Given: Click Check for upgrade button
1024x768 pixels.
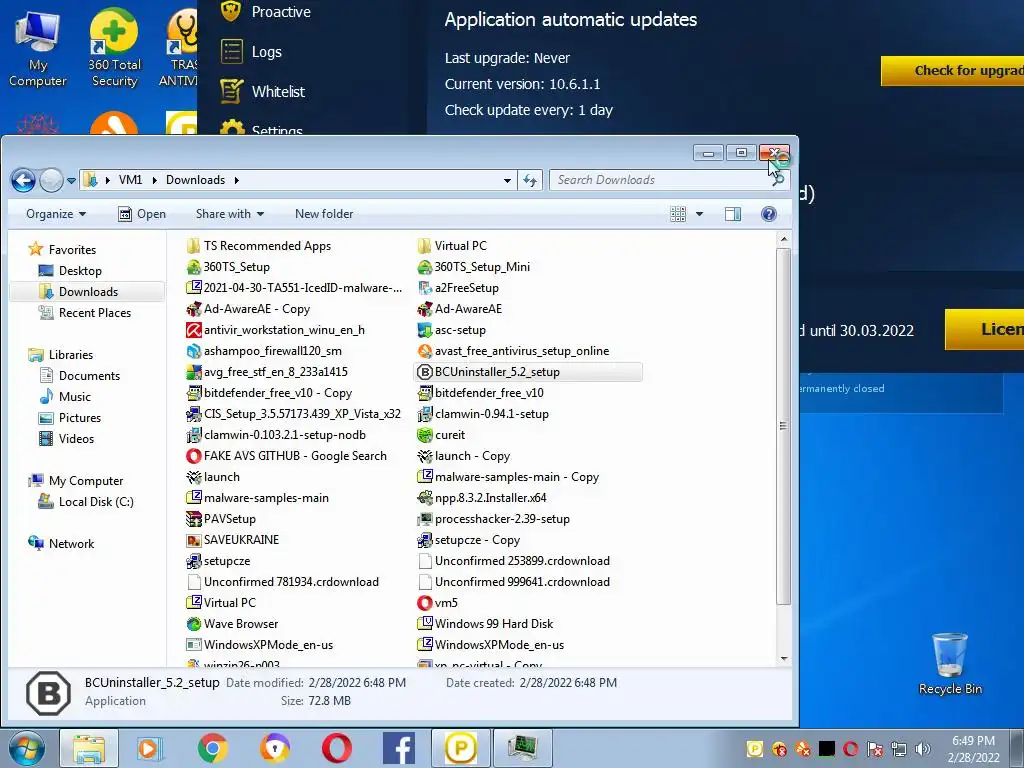Looking at the screenshot, I should [x=952, y=71].
